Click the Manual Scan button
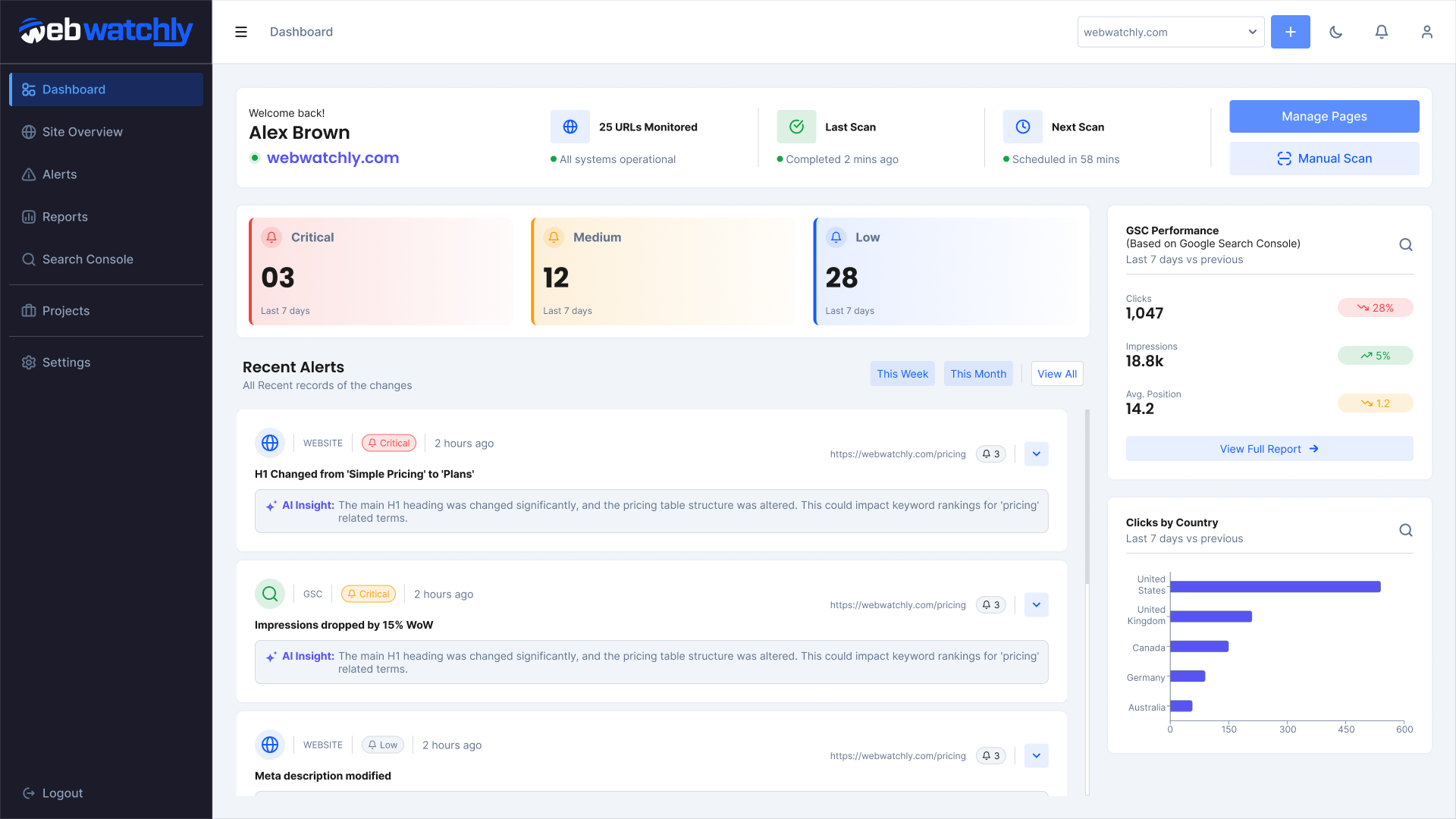 [1324, 158]
